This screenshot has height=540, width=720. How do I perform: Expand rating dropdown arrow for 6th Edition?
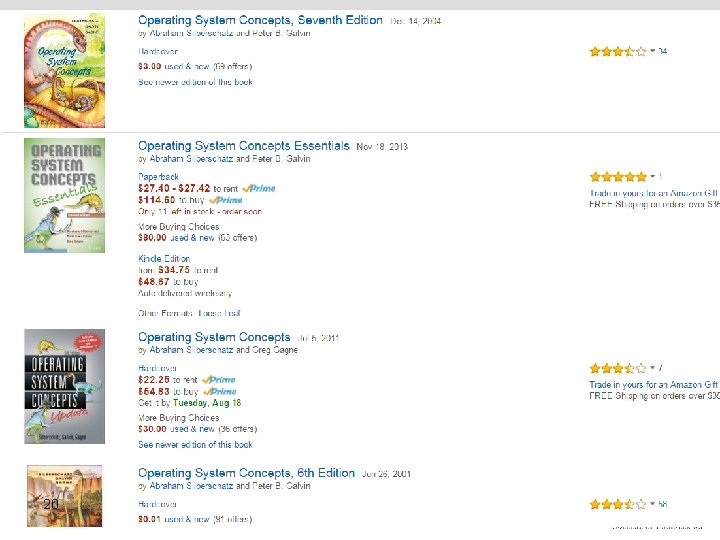pos(653,505)
